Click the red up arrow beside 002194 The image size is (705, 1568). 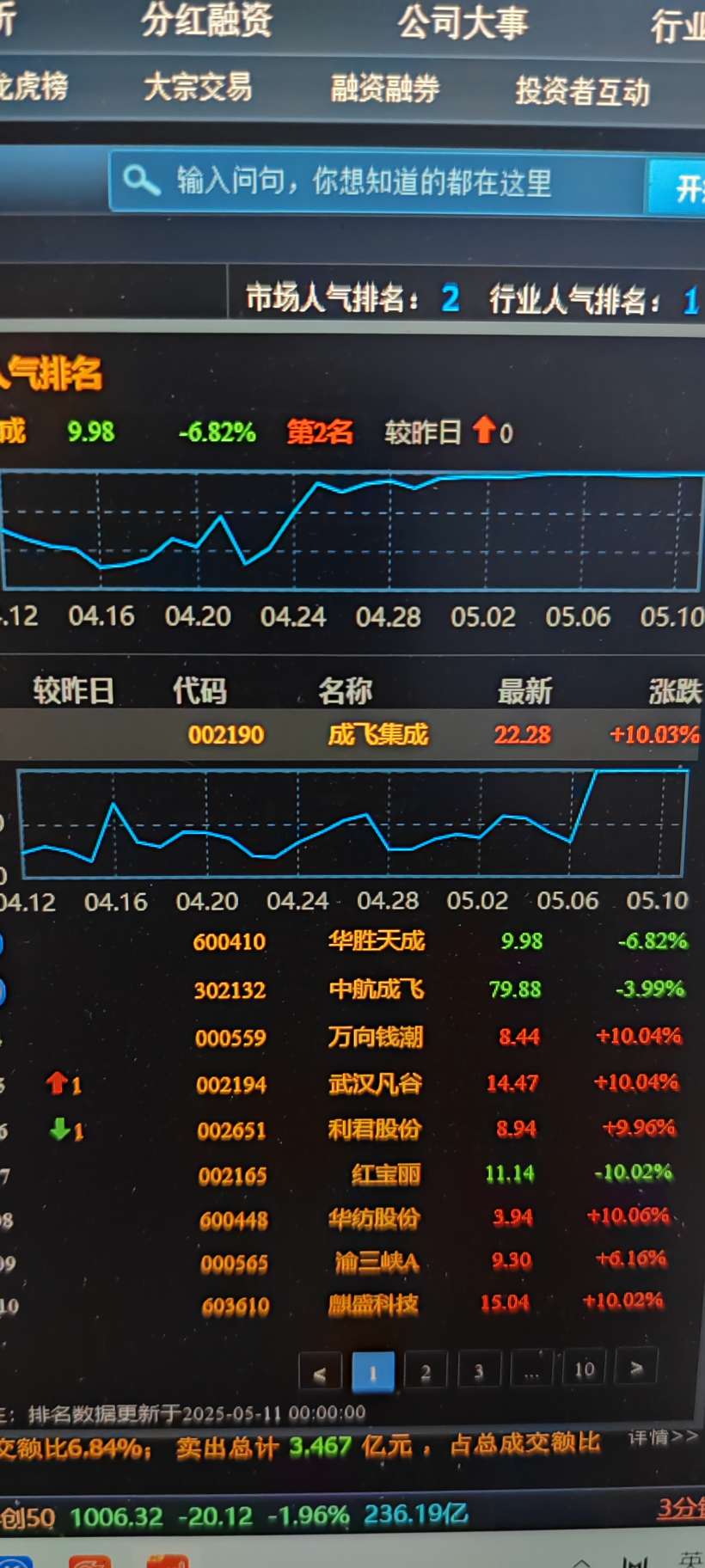point(57,1083)
